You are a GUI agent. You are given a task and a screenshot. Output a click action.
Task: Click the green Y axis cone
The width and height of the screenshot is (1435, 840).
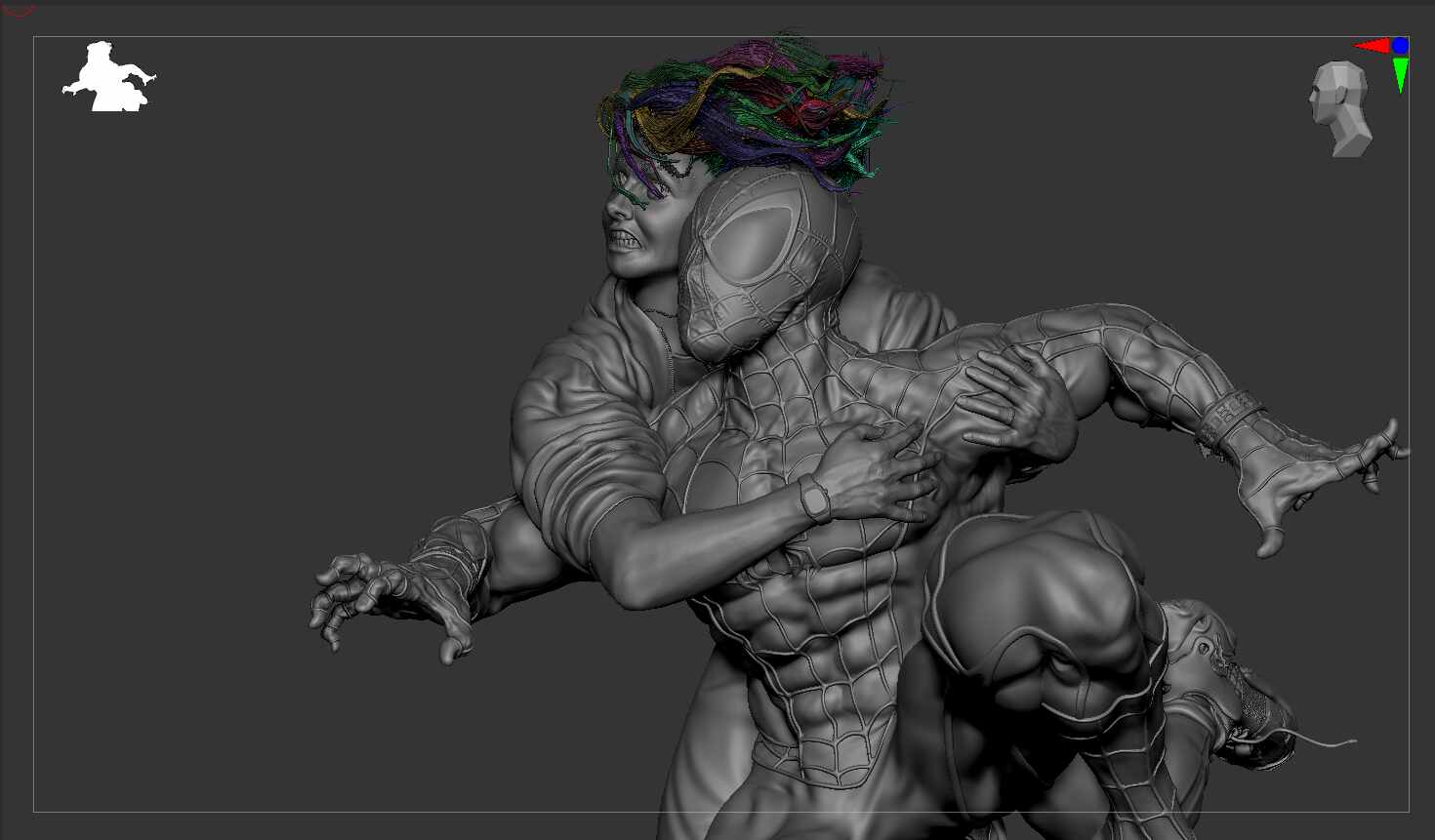pos(1401,74)
